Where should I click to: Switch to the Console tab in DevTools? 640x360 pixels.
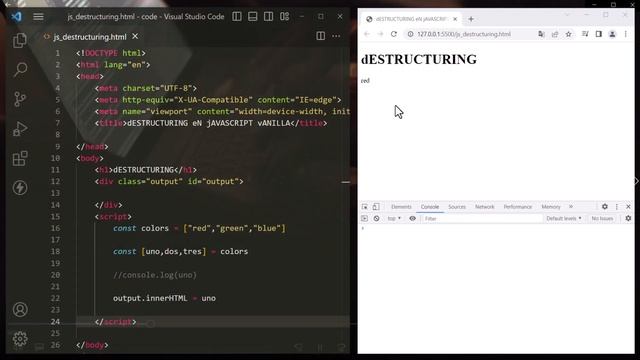pyautogui.click(x=430, y=207)
